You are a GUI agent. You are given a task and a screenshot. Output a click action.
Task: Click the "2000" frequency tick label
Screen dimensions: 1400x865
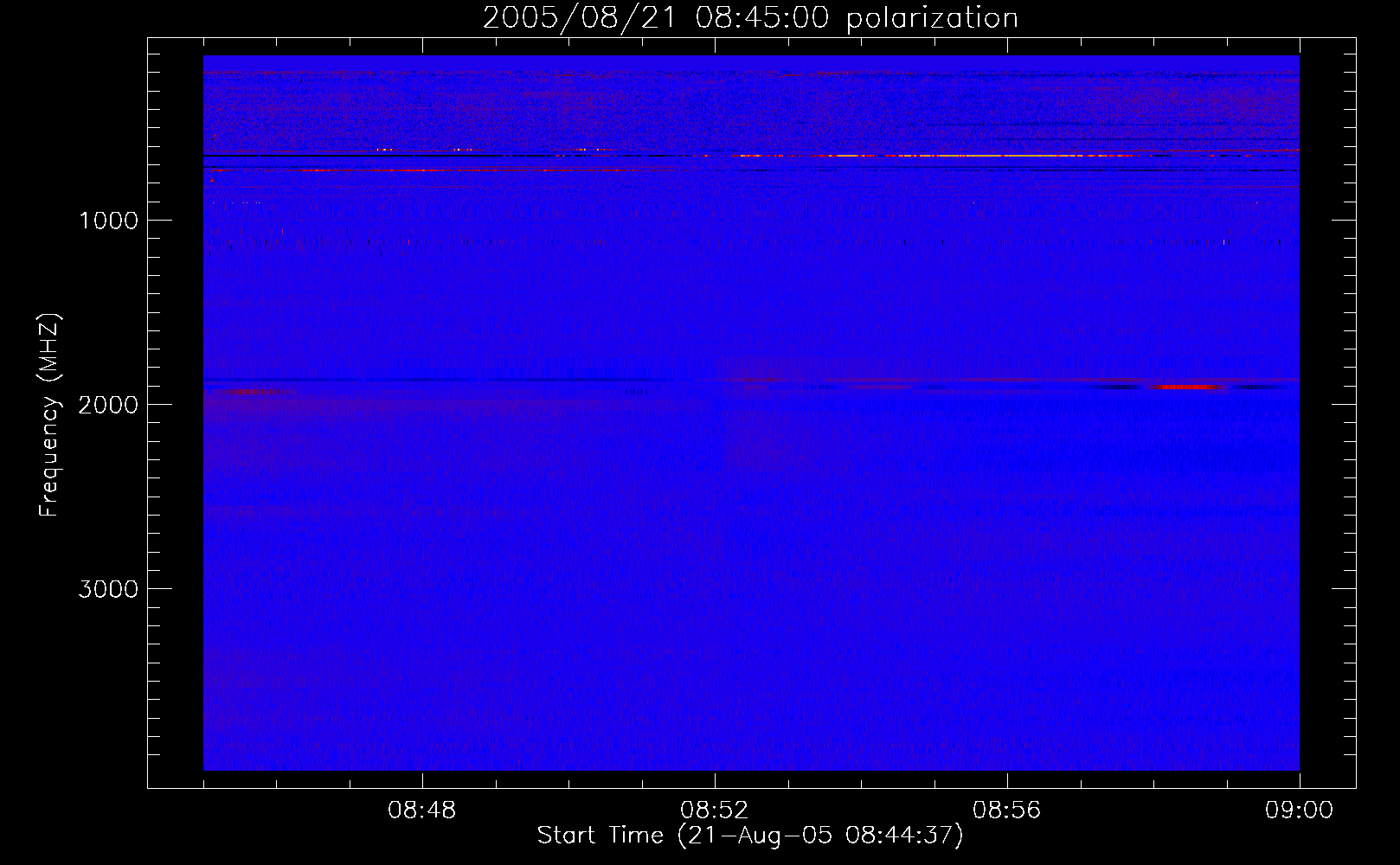click(108, 405)
